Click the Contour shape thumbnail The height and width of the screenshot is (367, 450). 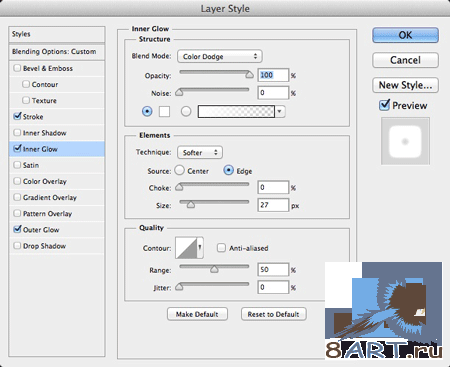[x=186, y=247]
